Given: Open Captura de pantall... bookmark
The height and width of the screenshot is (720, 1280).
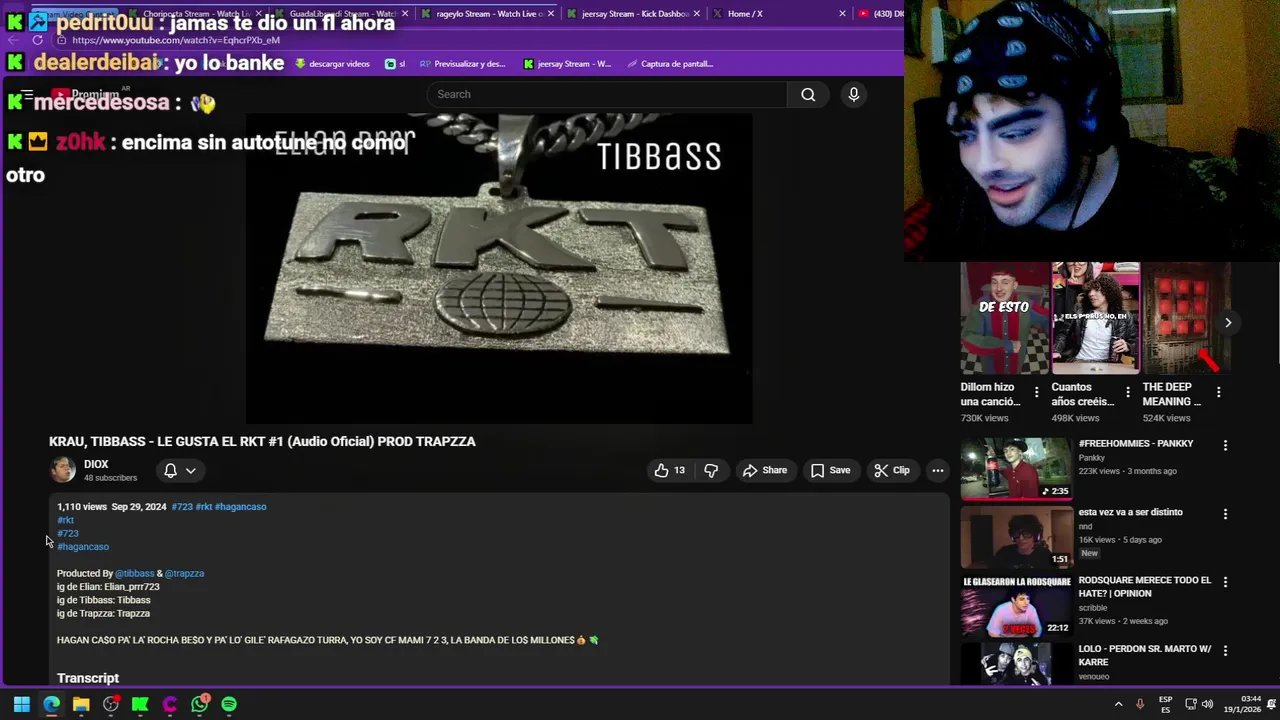Looking at the screenshot, I should point(670,64).
